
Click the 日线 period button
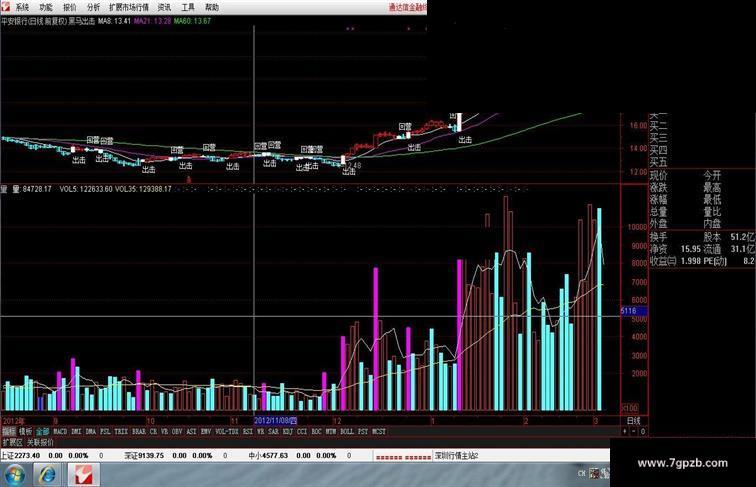pyautogui.click(x=634, y=421)
